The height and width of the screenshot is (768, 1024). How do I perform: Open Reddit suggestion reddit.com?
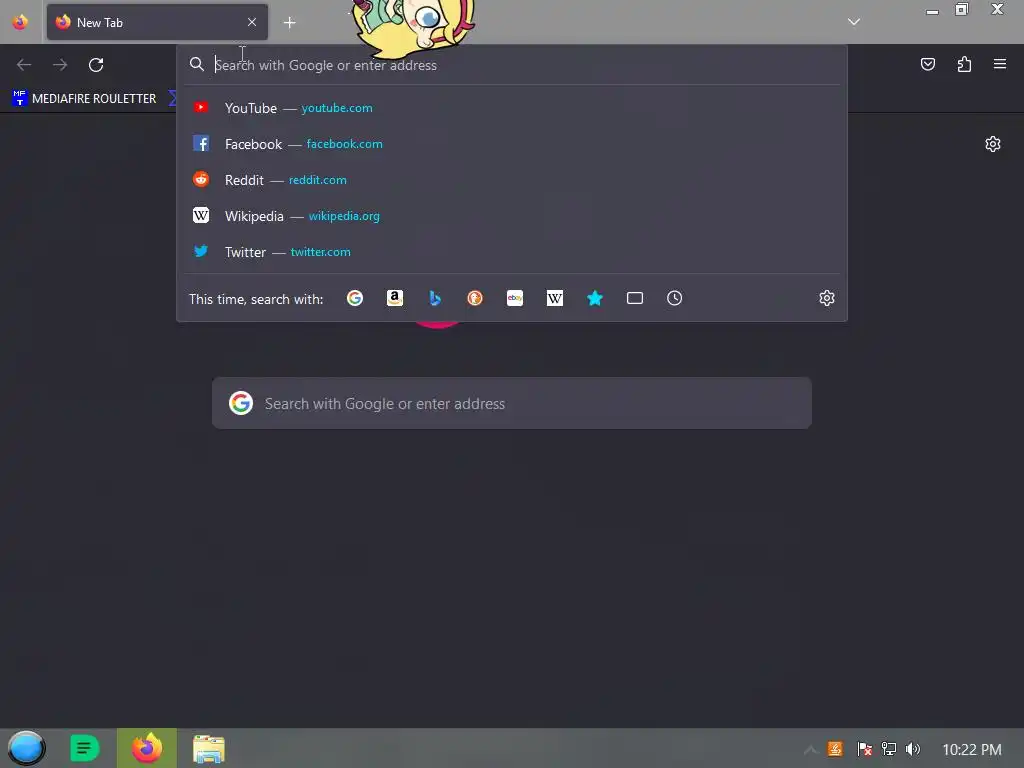pos(512,180)
